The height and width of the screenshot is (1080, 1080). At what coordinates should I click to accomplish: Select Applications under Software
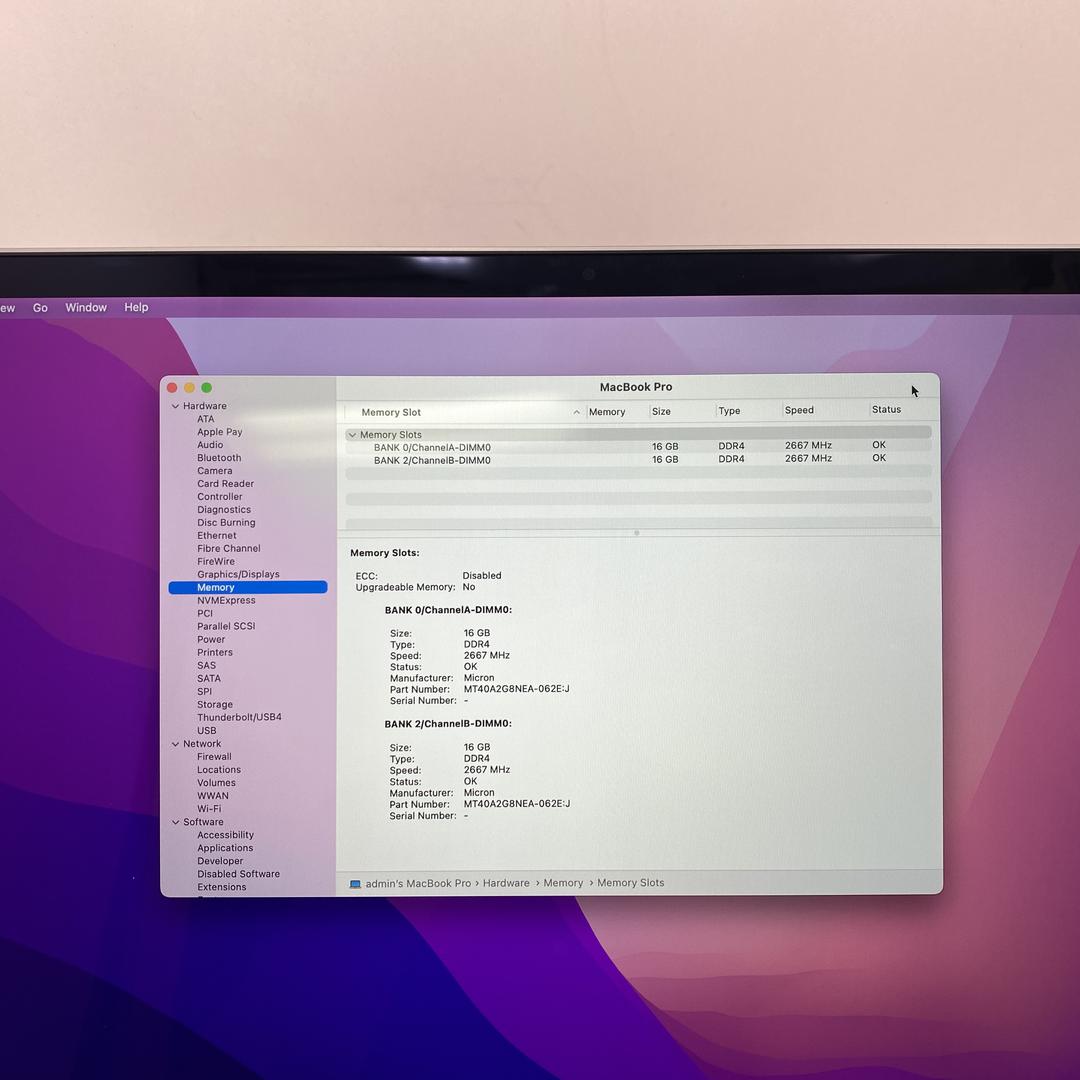pyautogui.click(x=225, y=848)
